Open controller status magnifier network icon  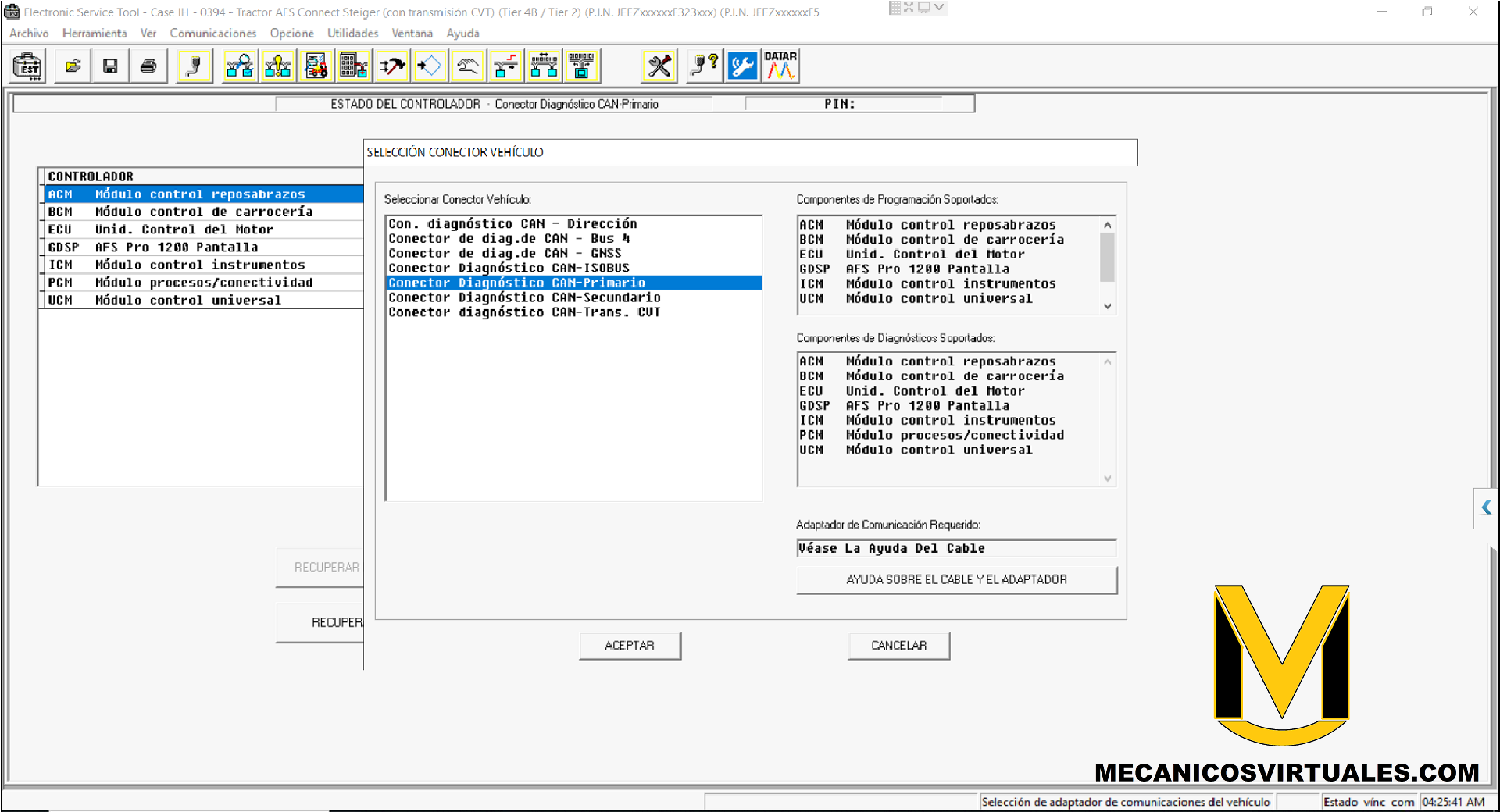pos(240,66)
